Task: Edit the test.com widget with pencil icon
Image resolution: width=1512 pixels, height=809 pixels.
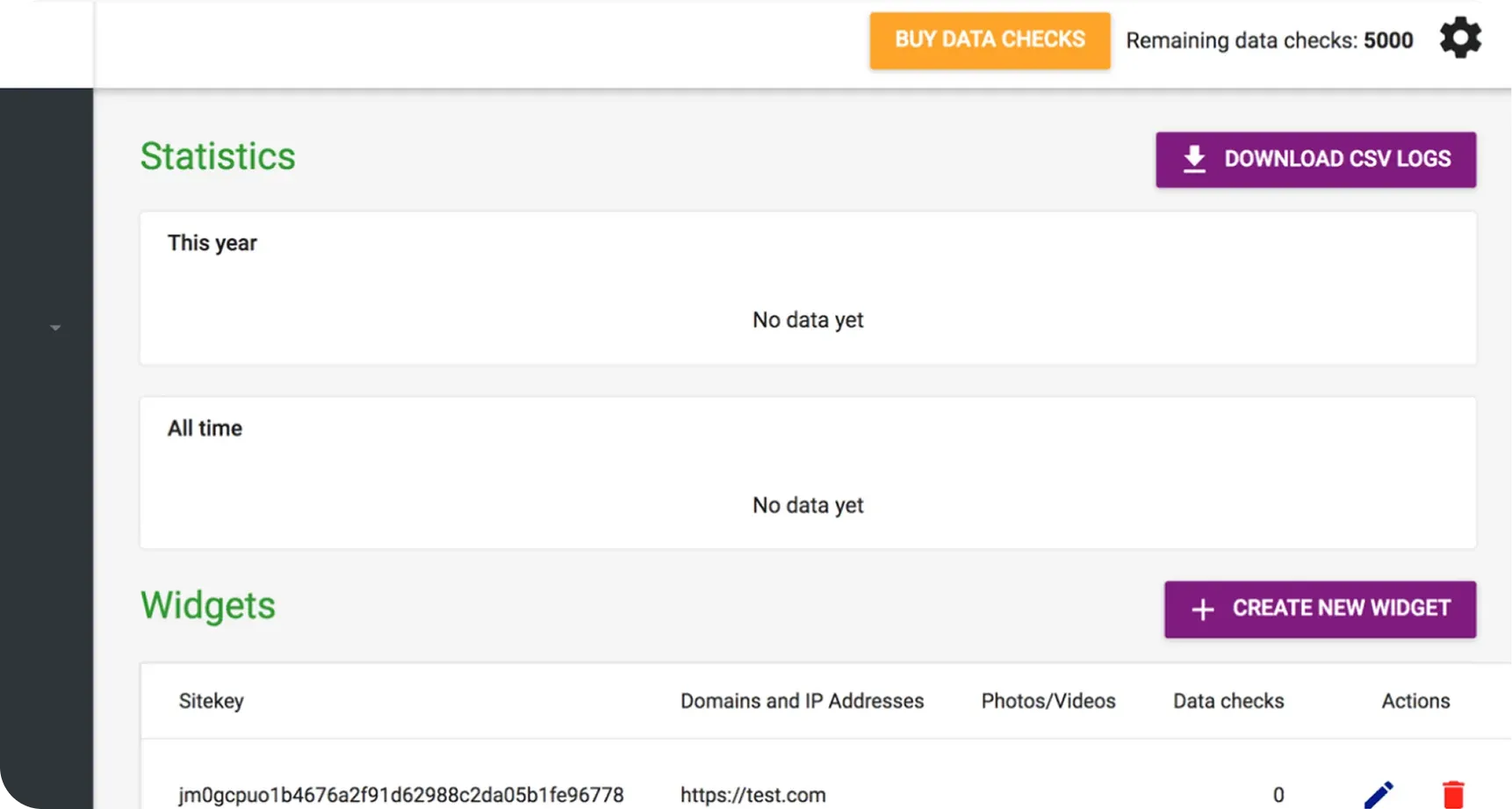Action: (x=1379, y=794)
